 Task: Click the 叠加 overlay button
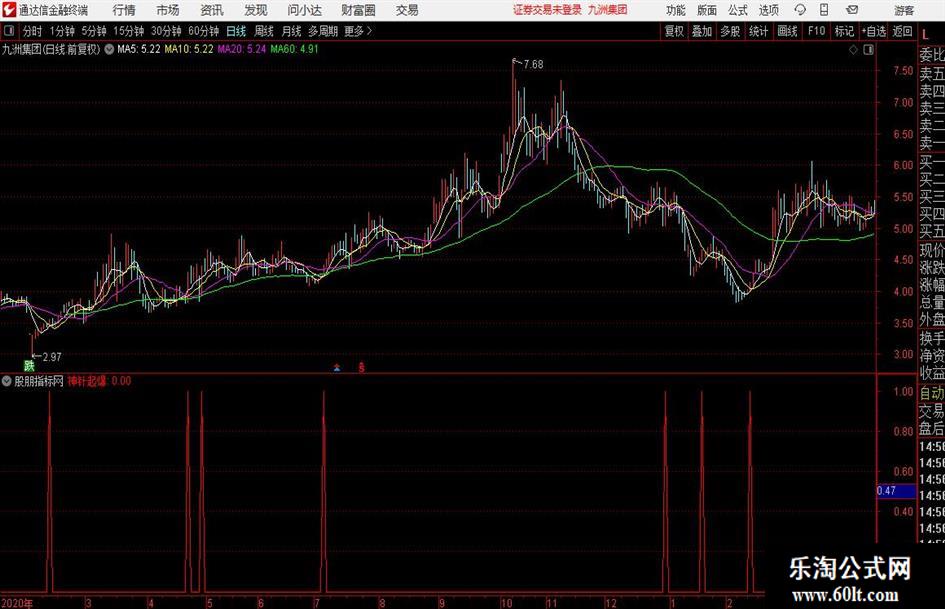point(702,31)
